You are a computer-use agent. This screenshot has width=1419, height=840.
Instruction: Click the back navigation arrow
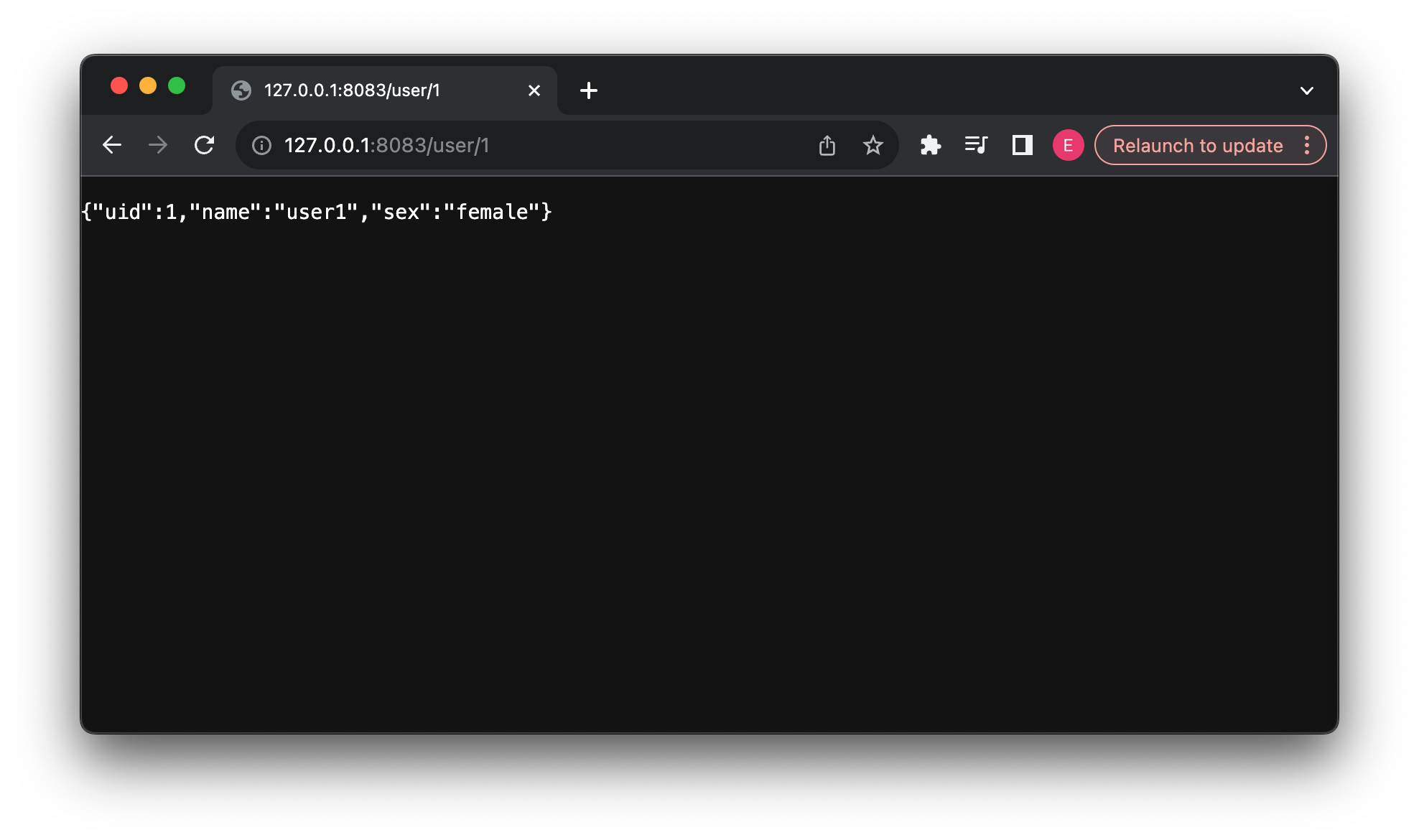(112, 145)
